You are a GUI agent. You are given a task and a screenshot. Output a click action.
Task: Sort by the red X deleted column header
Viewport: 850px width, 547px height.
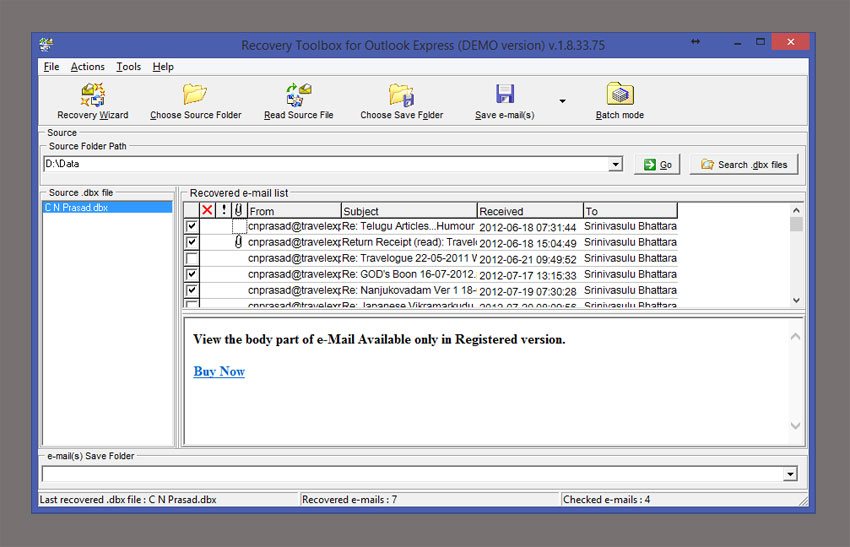tap(207, 210)
